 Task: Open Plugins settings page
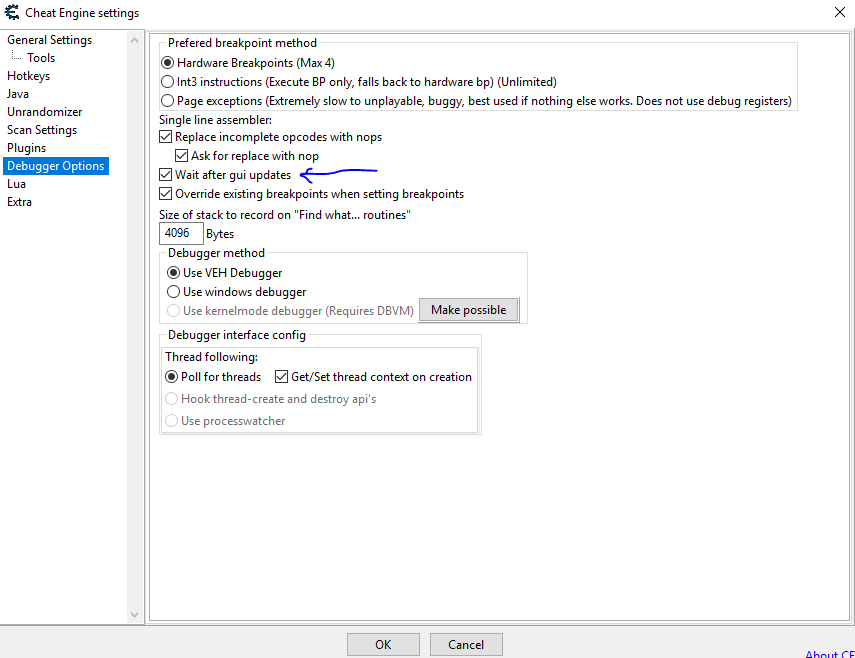coord(26,148)
